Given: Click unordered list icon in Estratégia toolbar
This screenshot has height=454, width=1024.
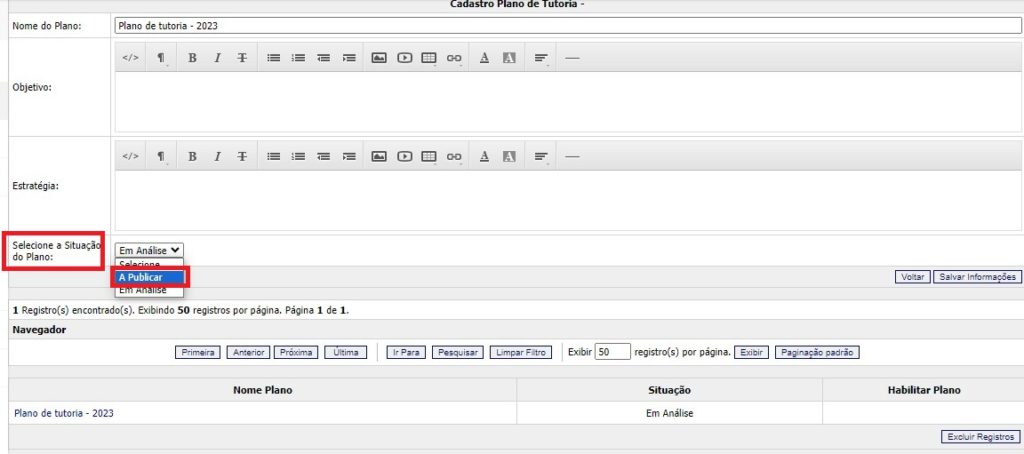Looking at the screenshot, I should (273, 157).
